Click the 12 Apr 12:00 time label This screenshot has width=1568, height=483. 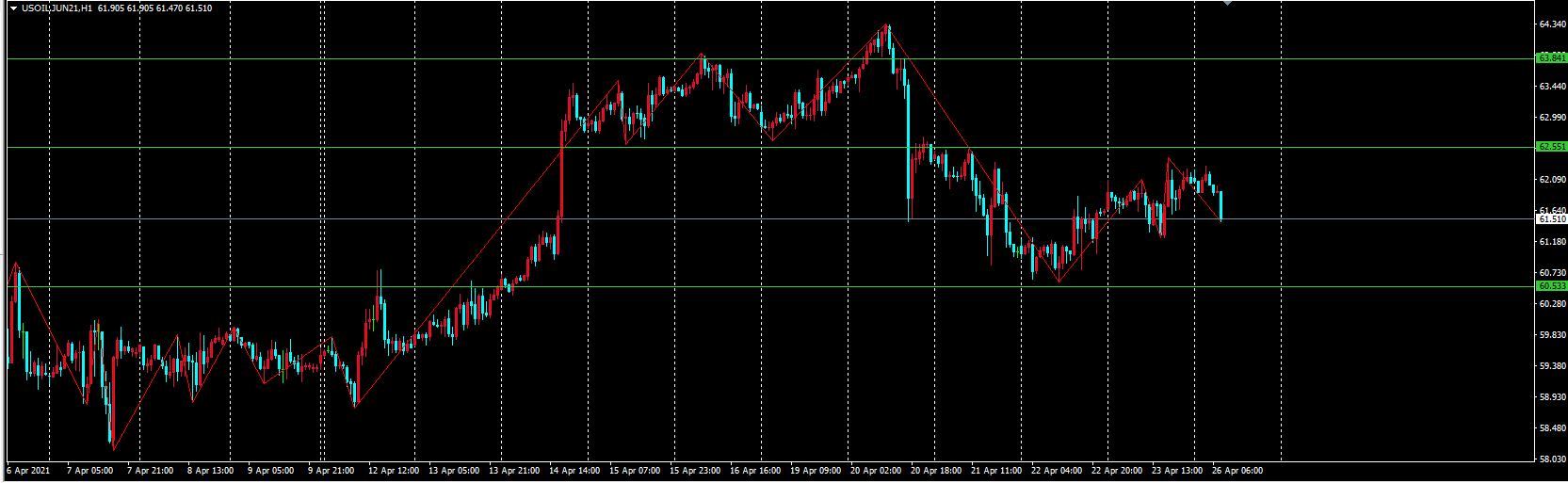click(394, 471)
